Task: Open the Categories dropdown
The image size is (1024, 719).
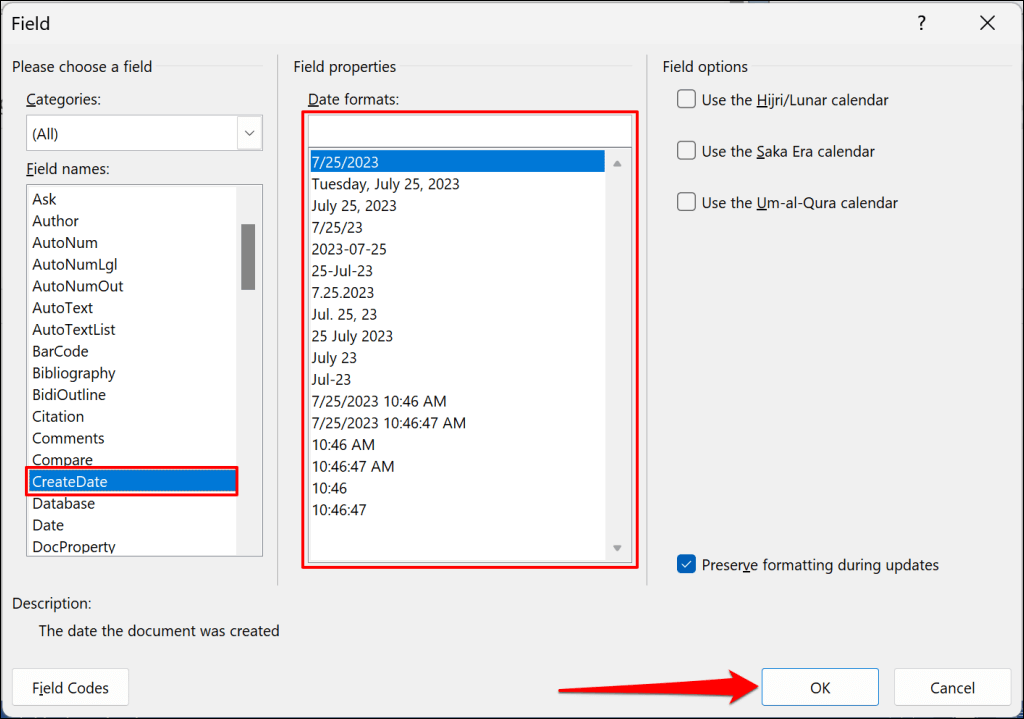Action: [249, 132]
